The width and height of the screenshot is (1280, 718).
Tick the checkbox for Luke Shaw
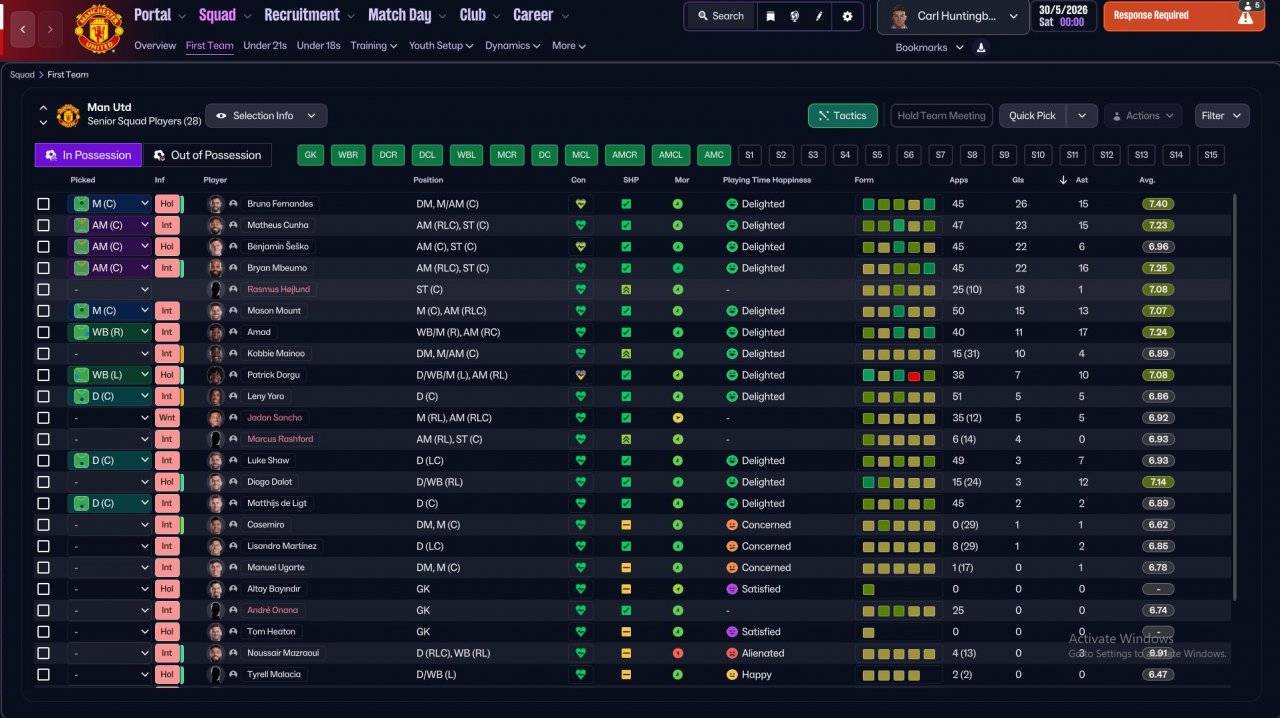tap(43, 461)
